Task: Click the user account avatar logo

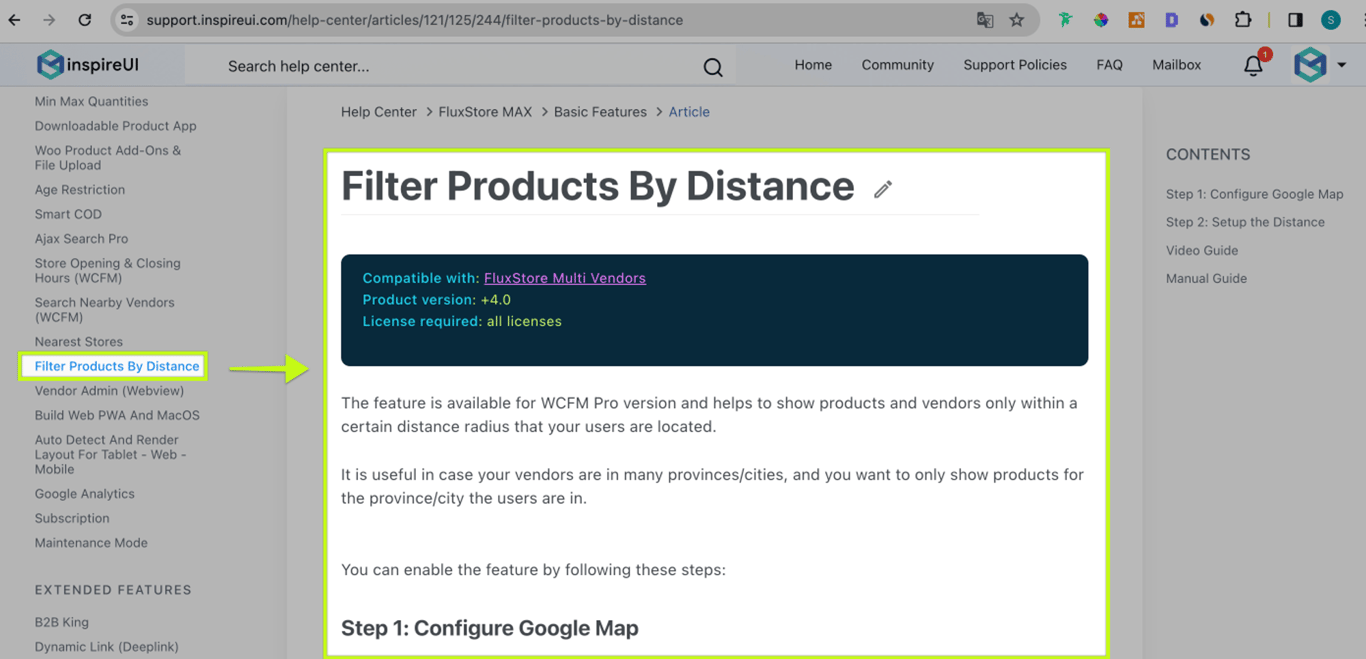Action: [1310, 65]
